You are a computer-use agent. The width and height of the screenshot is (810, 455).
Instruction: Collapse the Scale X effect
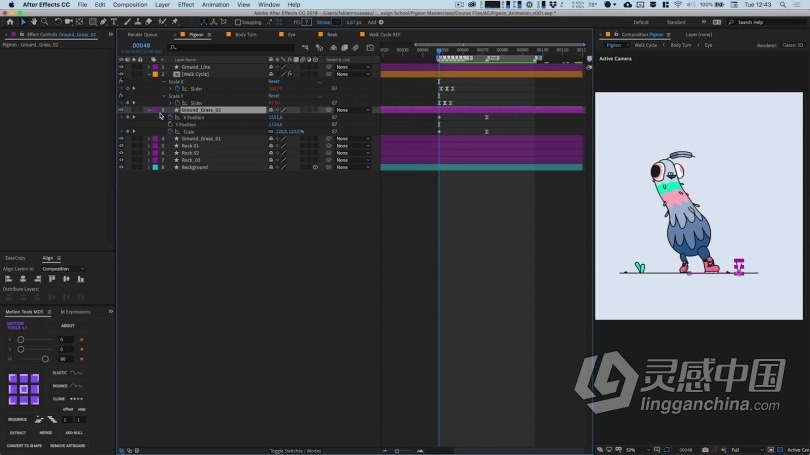tap(164, 82)
